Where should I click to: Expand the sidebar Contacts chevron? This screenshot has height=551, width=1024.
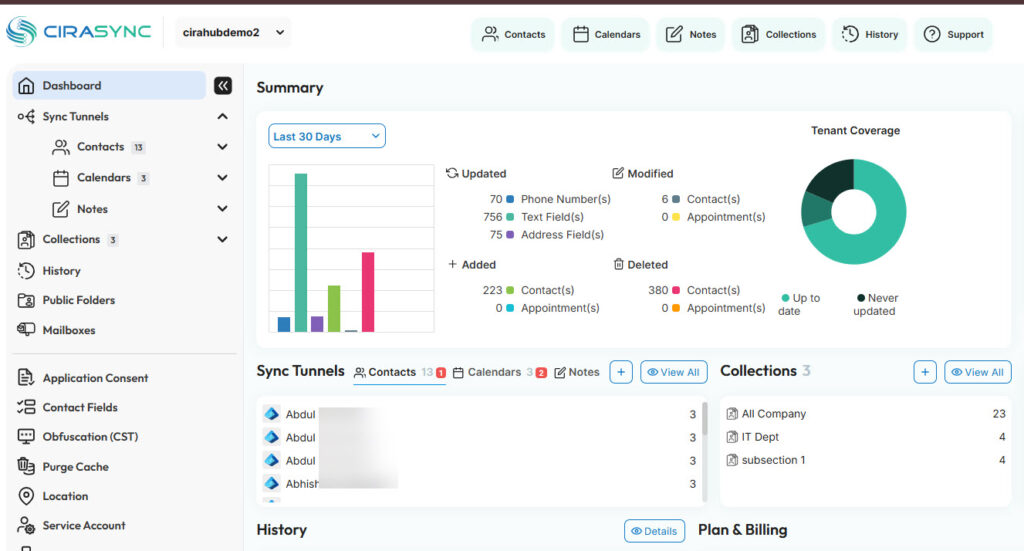[222, 147]
